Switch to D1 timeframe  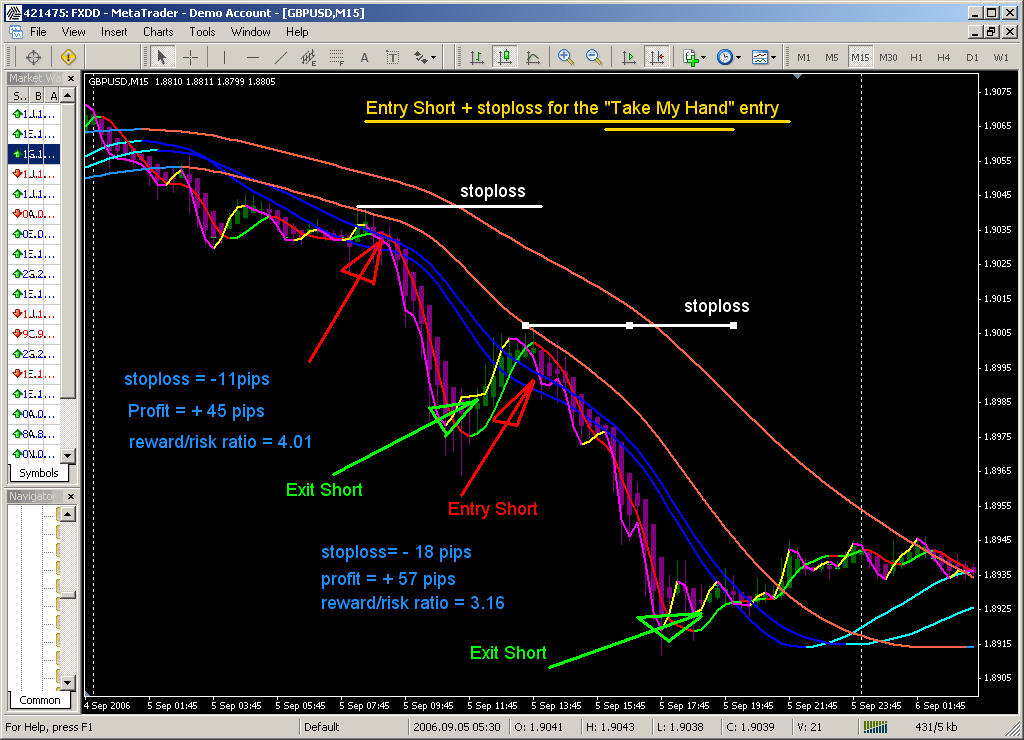pyautogui.click(x=972, y=57)
